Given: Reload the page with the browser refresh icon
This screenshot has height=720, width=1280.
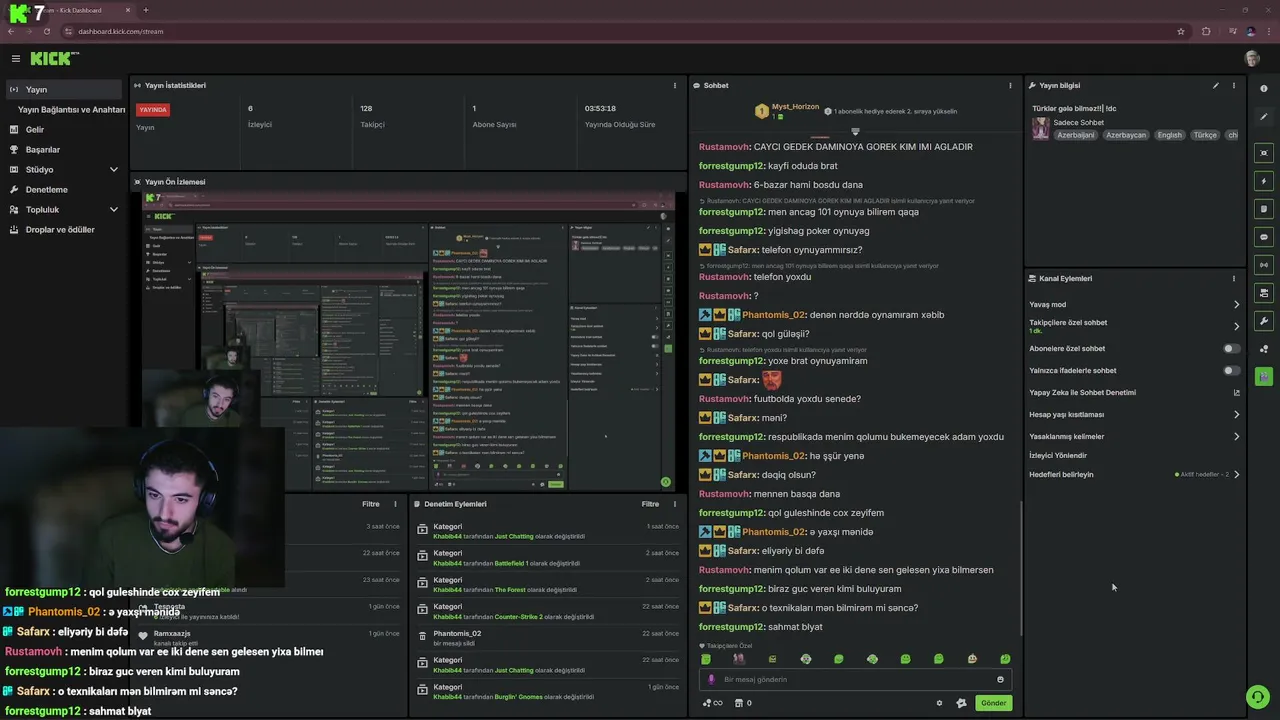Looking at the screenshot, I should (46, 31).
